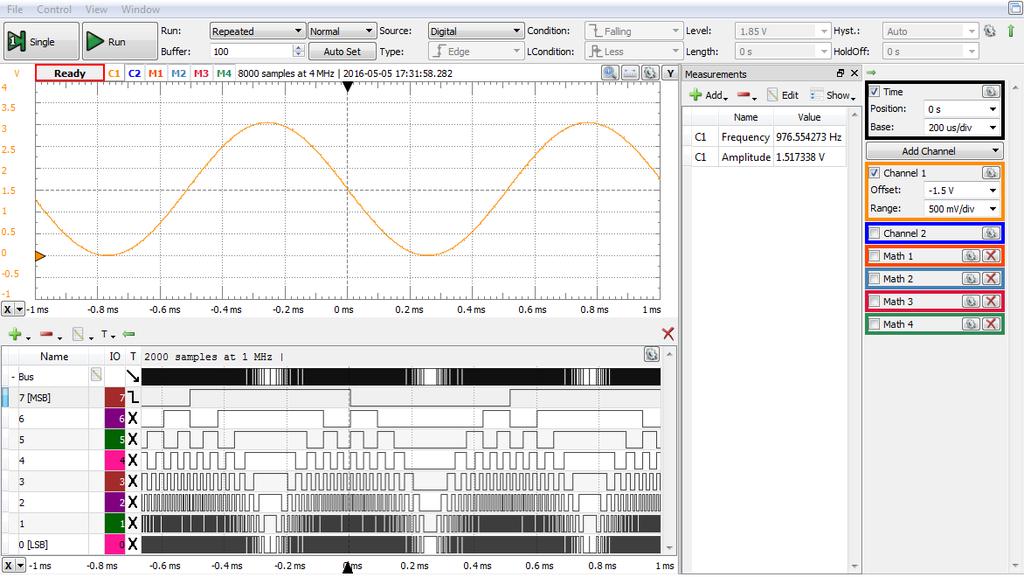
Task: Click the trigger position marker atop plot
Action: coord(347,87)
